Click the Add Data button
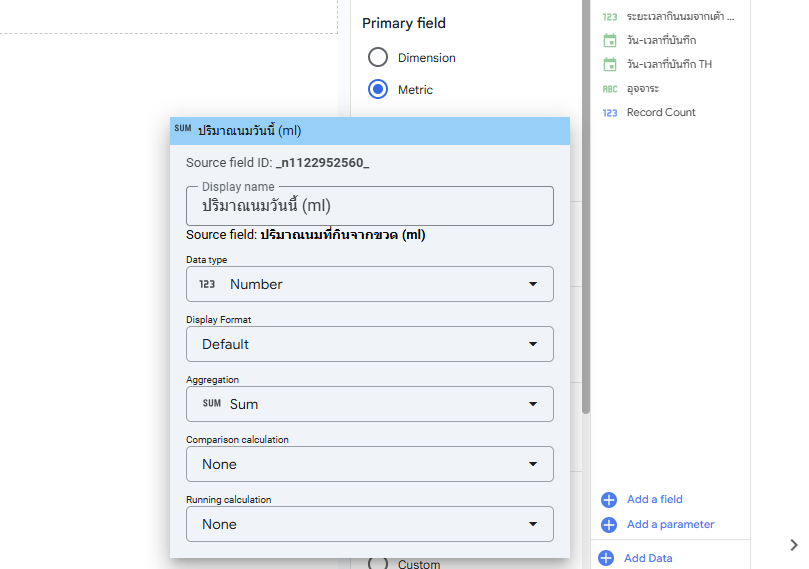Image resolution: width=809 pixels, height=569 pixels. tap(648, 558)
